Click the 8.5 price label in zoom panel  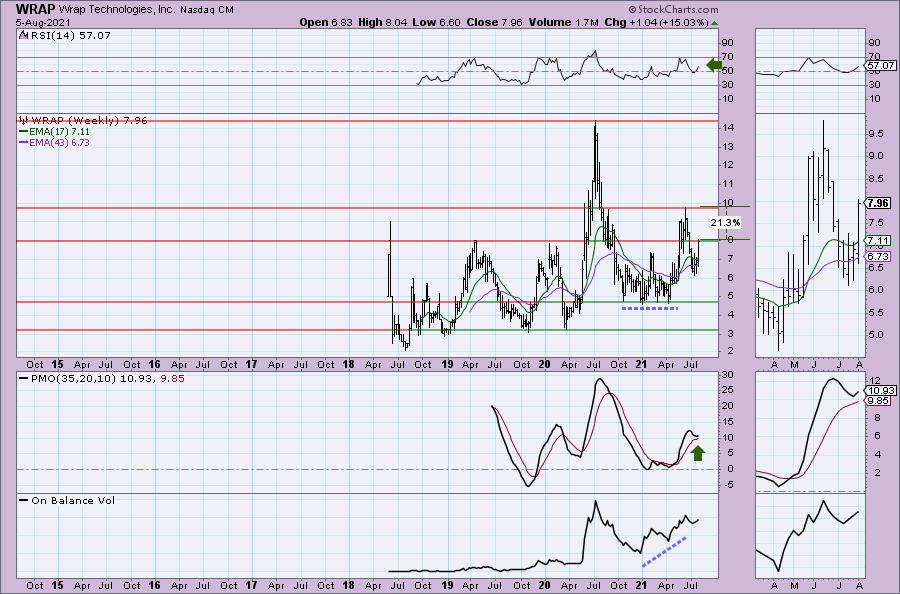[x=875, y=179]
